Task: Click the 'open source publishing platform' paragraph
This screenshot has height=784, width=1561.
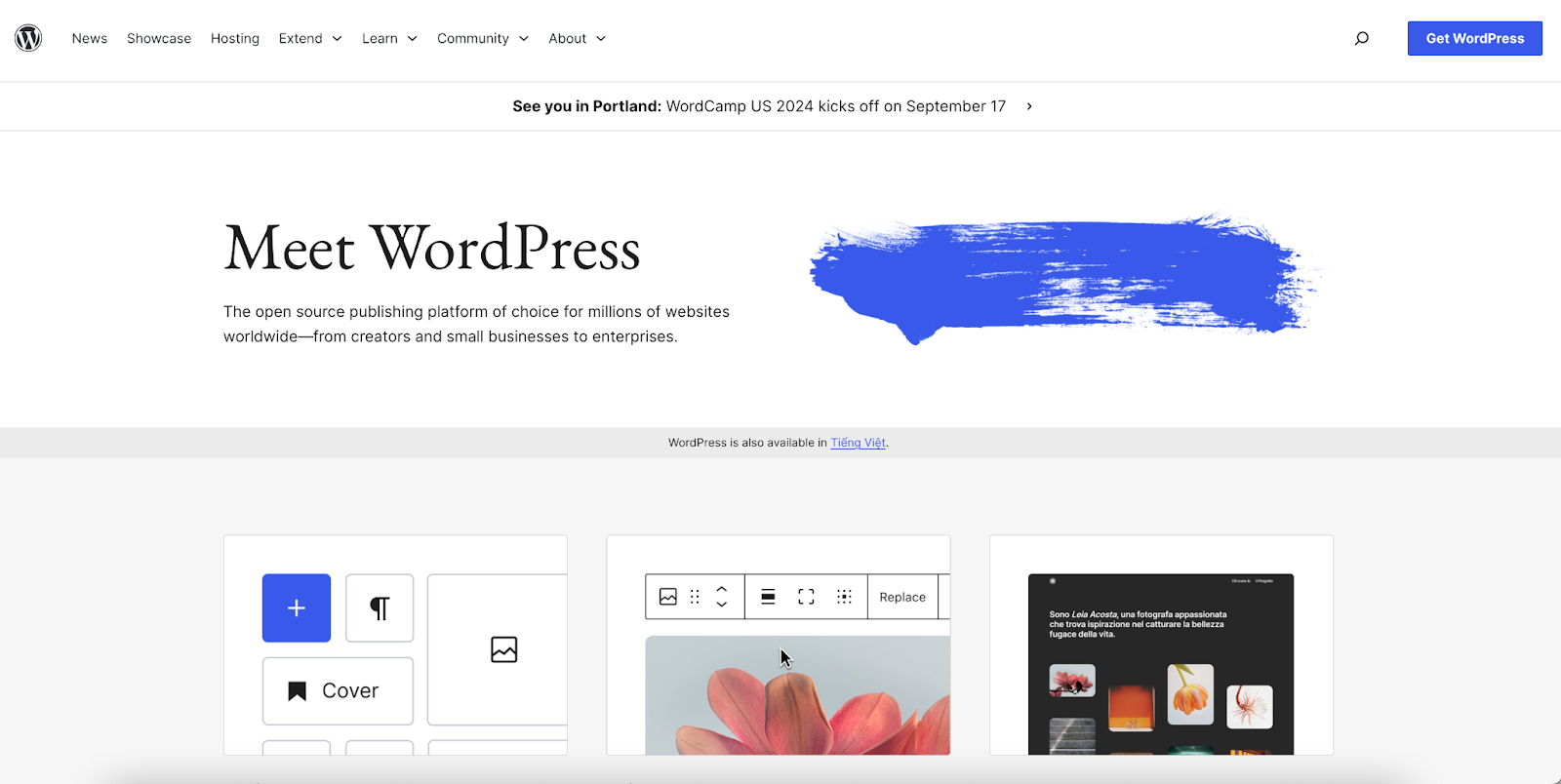Action: pyautogui.click(x=476, y=324)
